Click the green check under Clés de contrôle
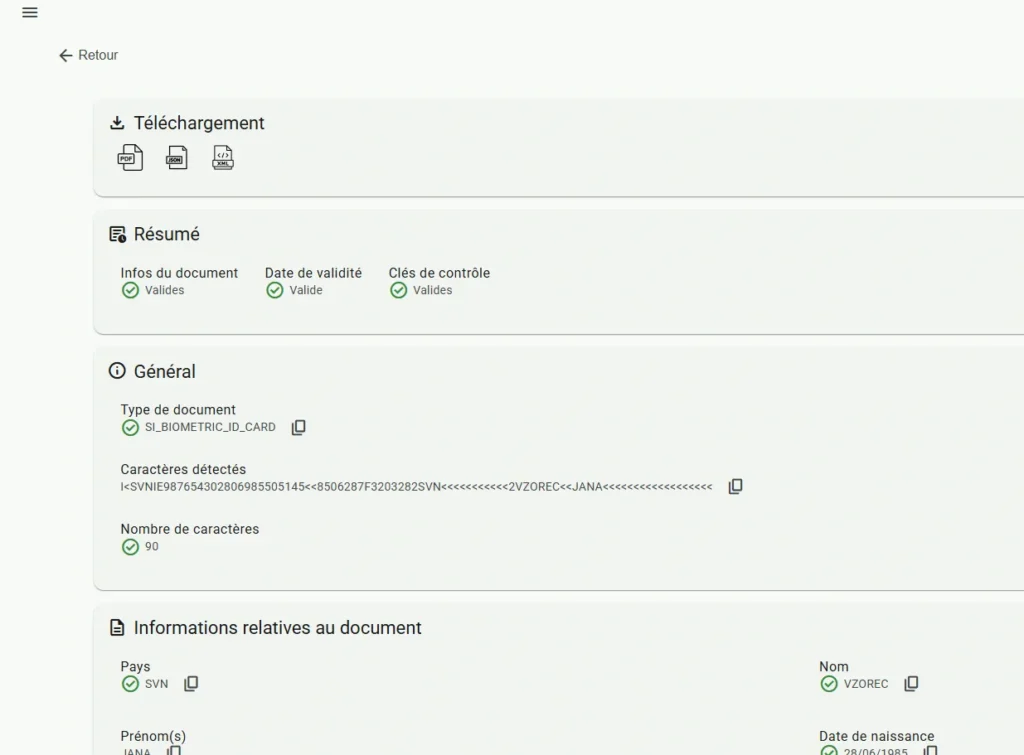Screen dimensions: 1024x755 pos(398,290)
